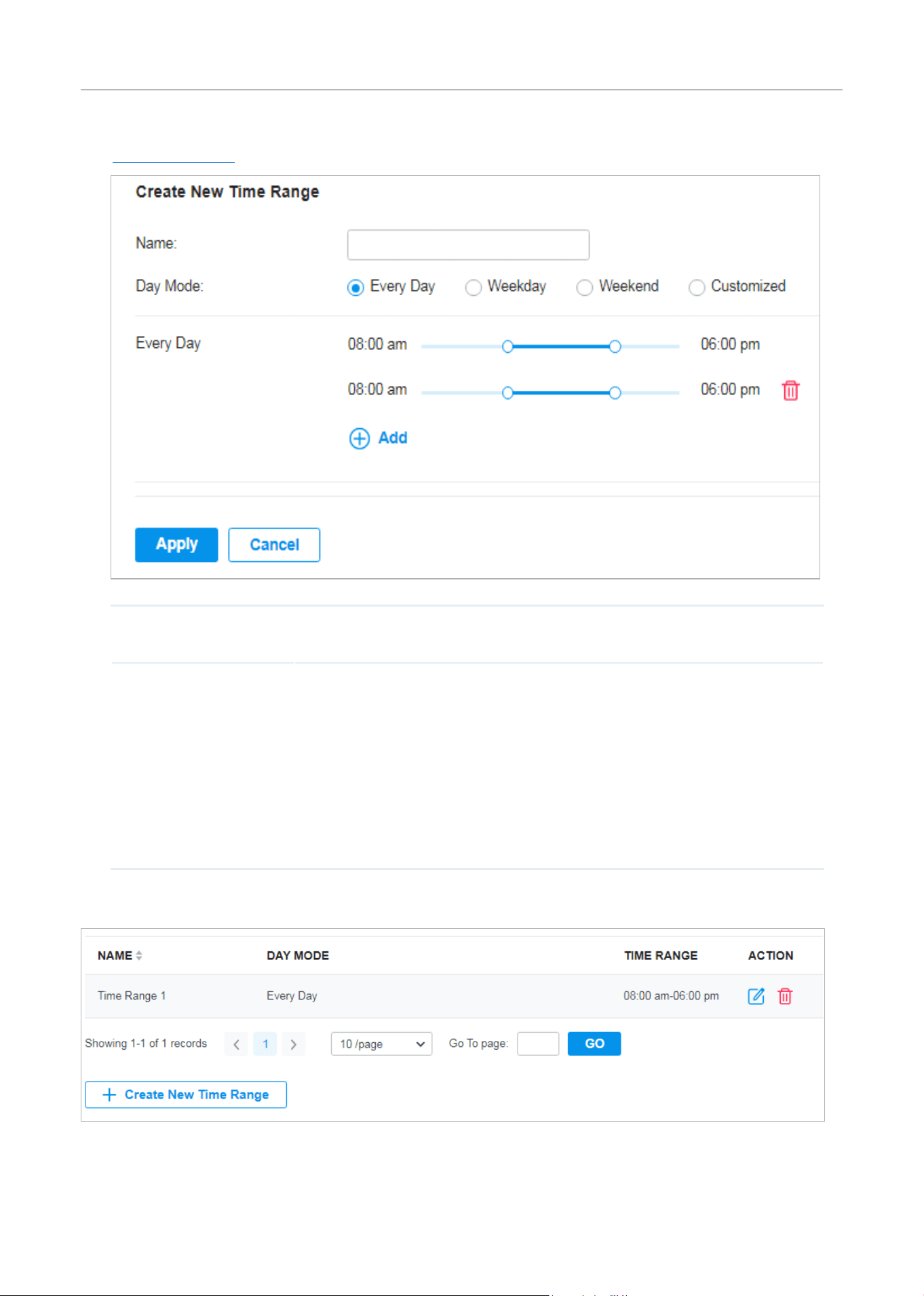Click 08:00 am-06:00 pm table cell
924x1296 pixels.
click(x=671, y=996)
